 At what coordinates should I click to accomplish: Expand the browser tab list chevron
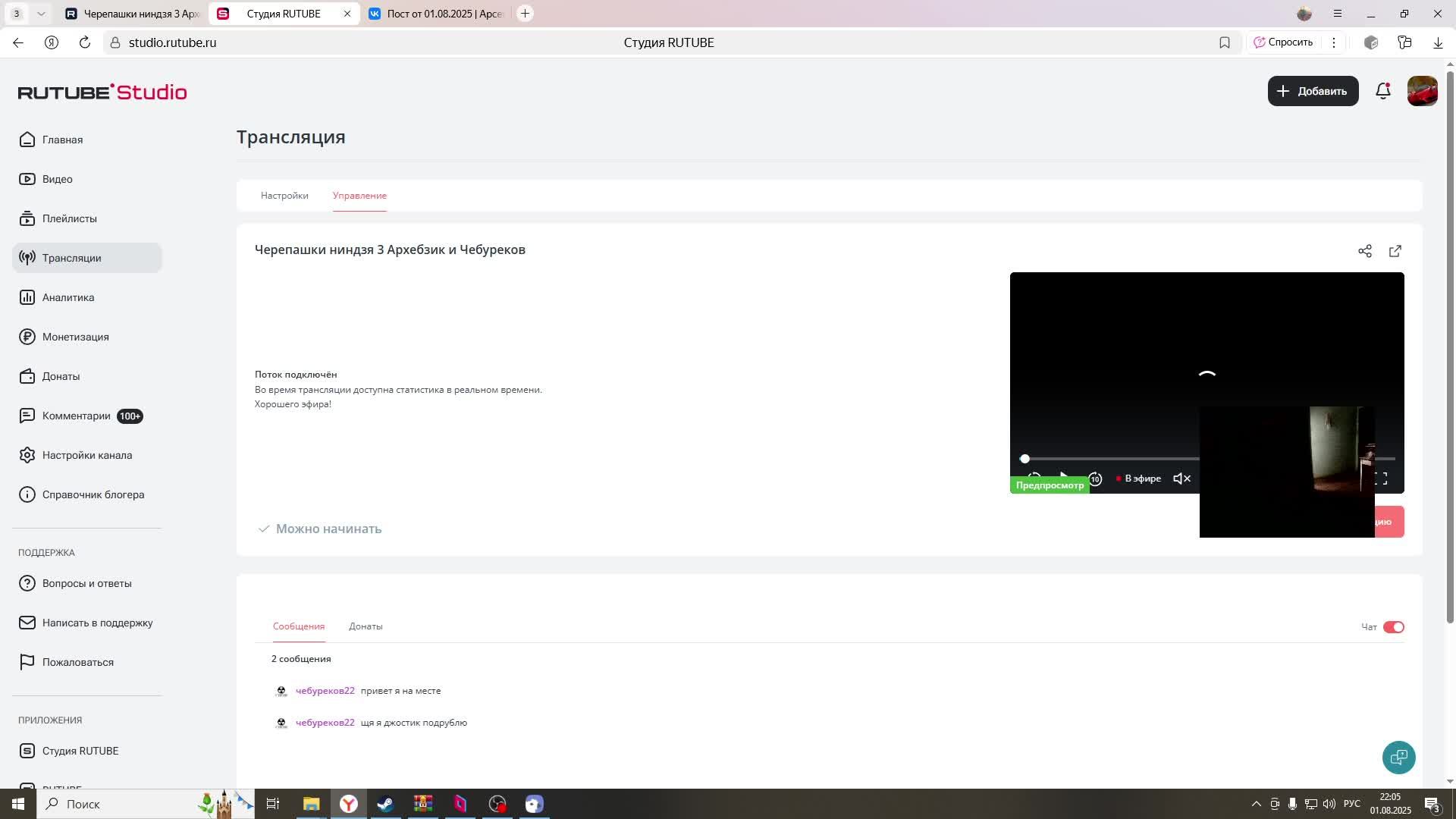(x=41, y=14)
